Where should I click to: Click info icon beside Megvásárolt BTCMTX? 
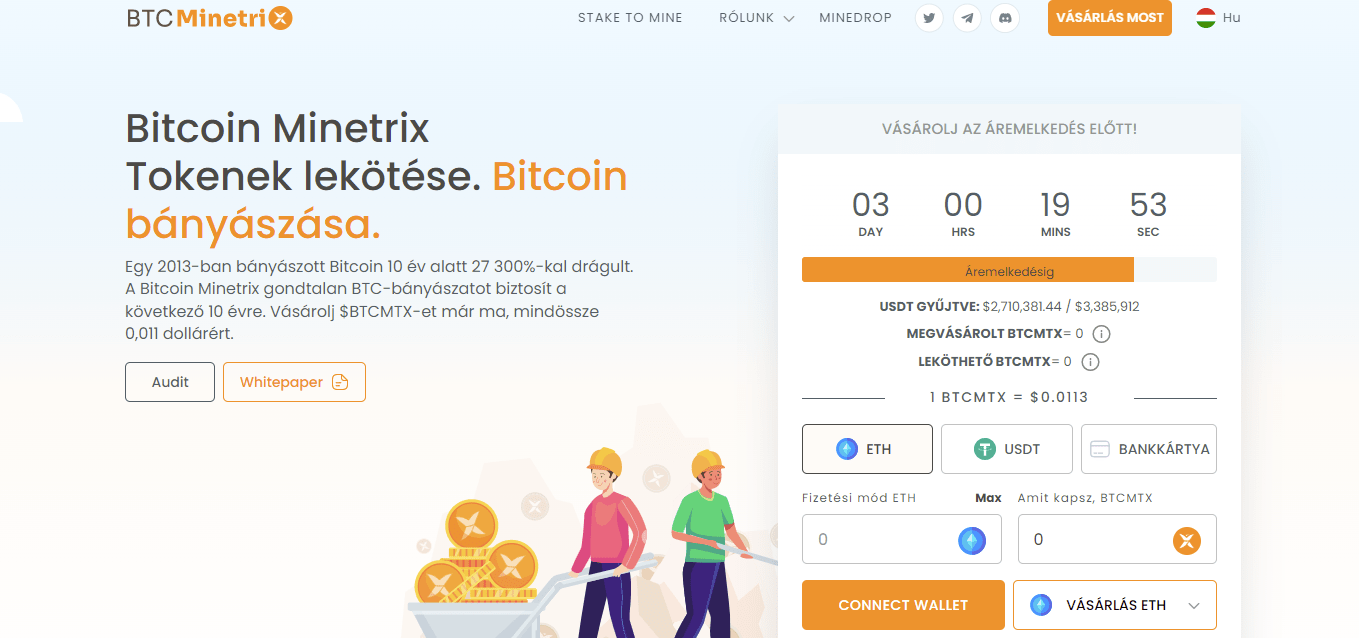pos(1102,334)
